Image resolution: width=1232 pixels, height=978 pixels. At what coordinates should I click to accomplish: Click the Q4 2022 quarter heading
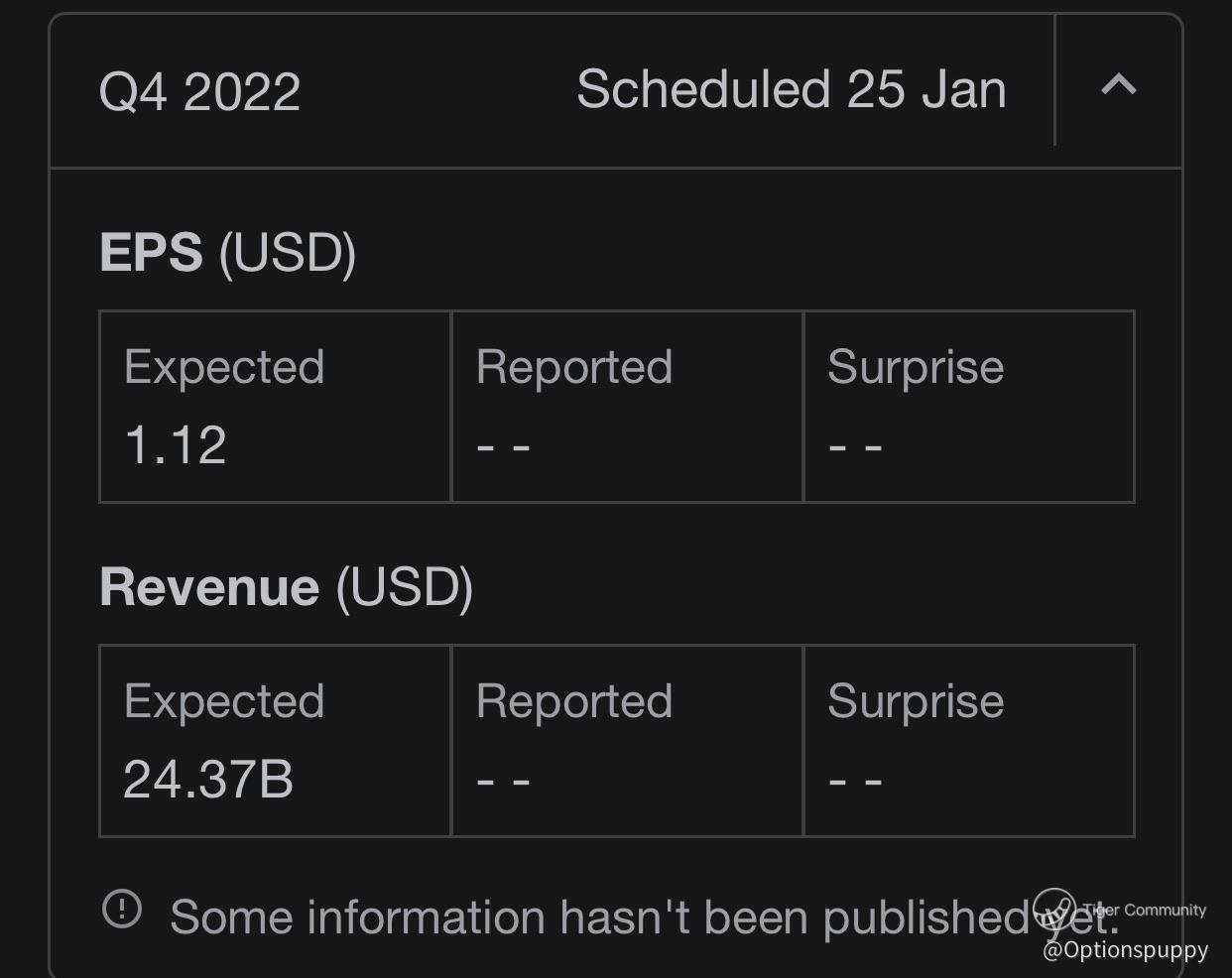199,92
